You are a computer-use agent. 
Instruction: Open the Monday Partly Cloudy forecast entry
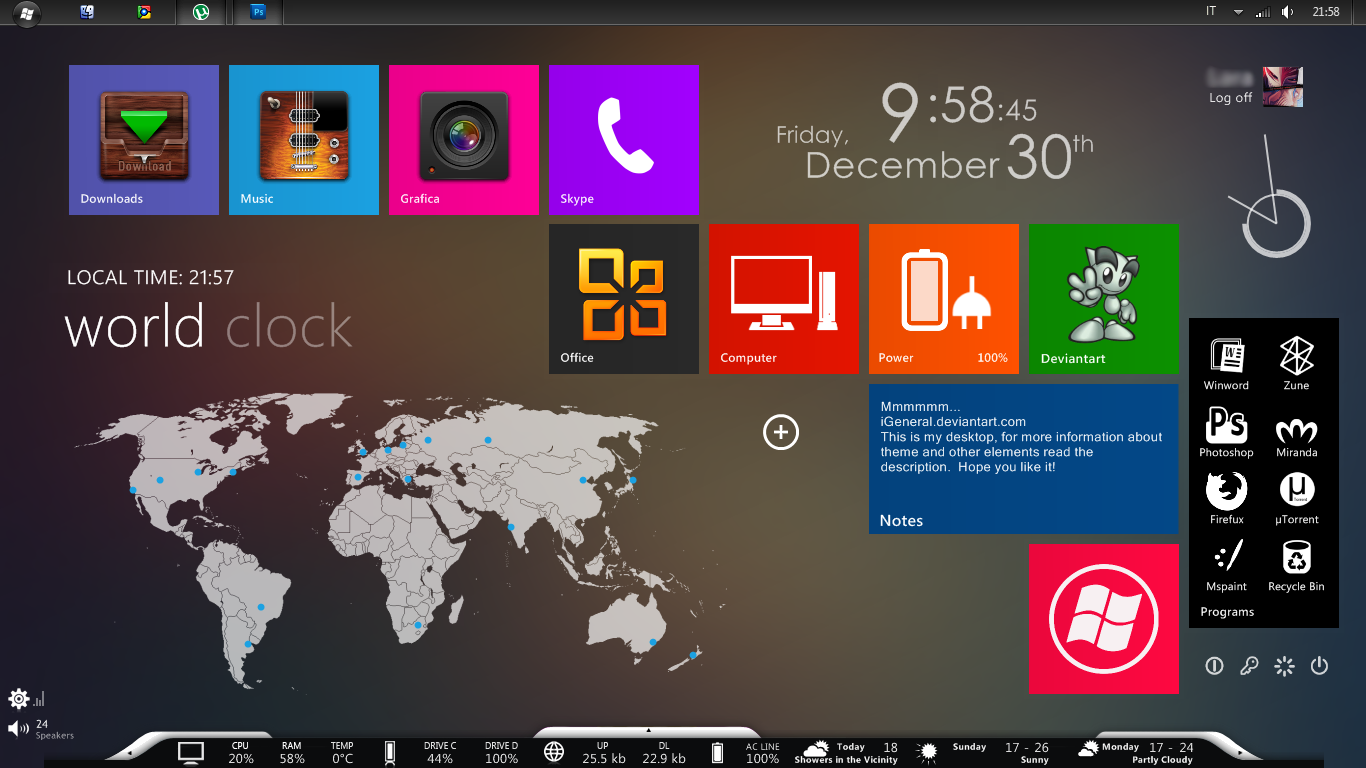pos(1136,753)
